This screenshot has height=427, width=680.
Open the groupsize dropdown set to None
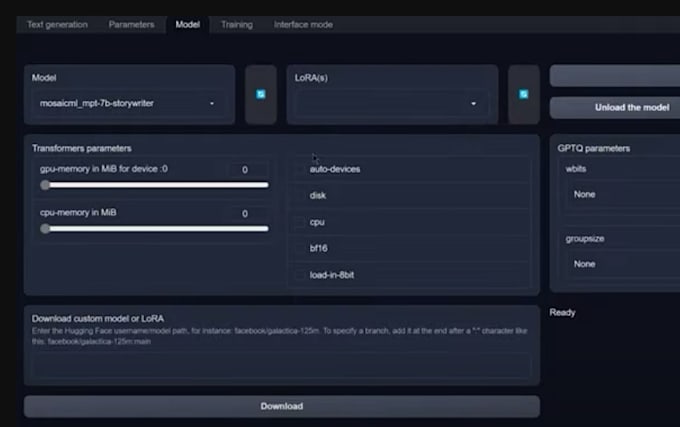click(624, 264)
